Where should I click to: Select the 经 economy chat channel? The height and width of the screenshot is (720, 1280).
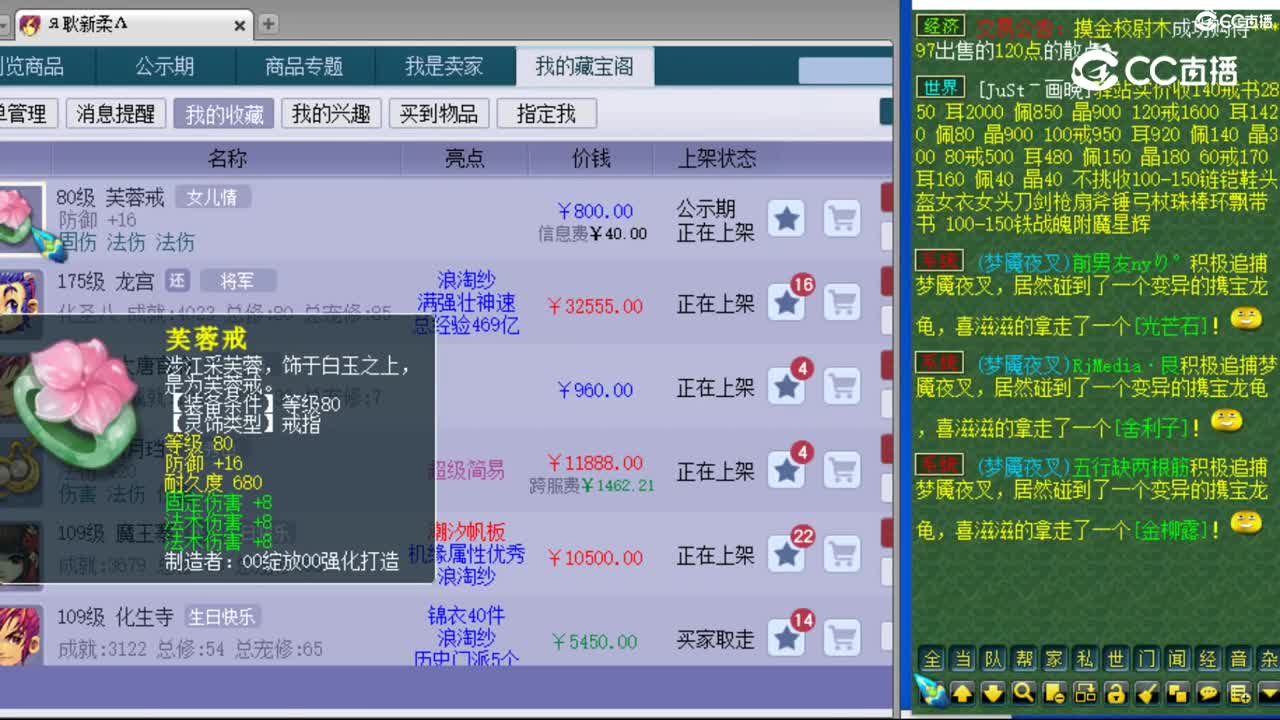pos(1208,659)
